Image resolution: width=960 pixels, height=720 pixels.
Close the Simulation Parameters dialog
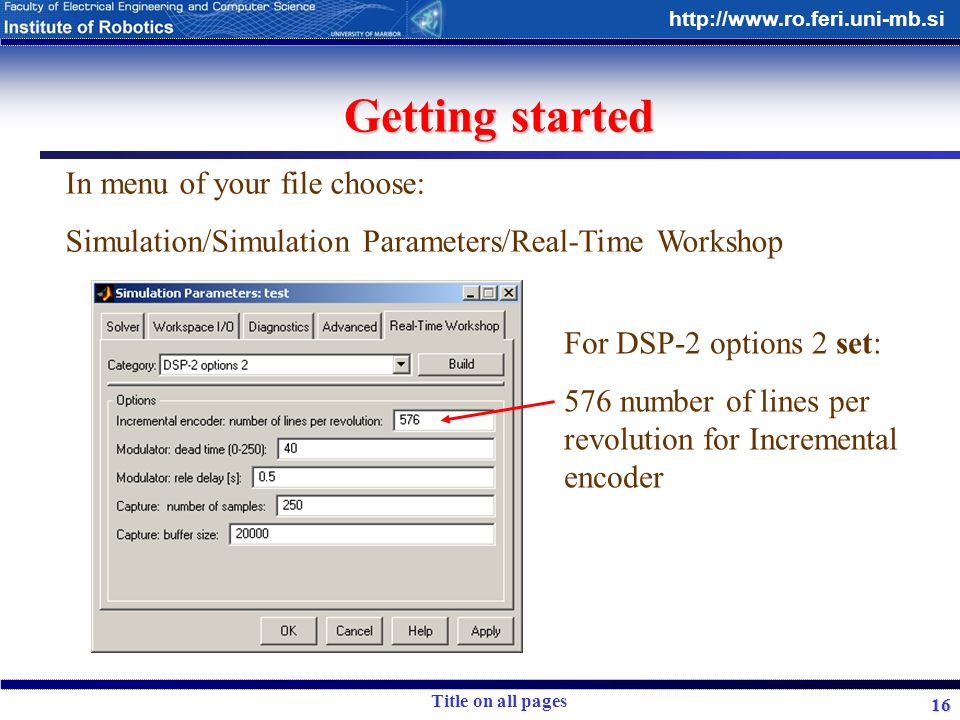509,293
